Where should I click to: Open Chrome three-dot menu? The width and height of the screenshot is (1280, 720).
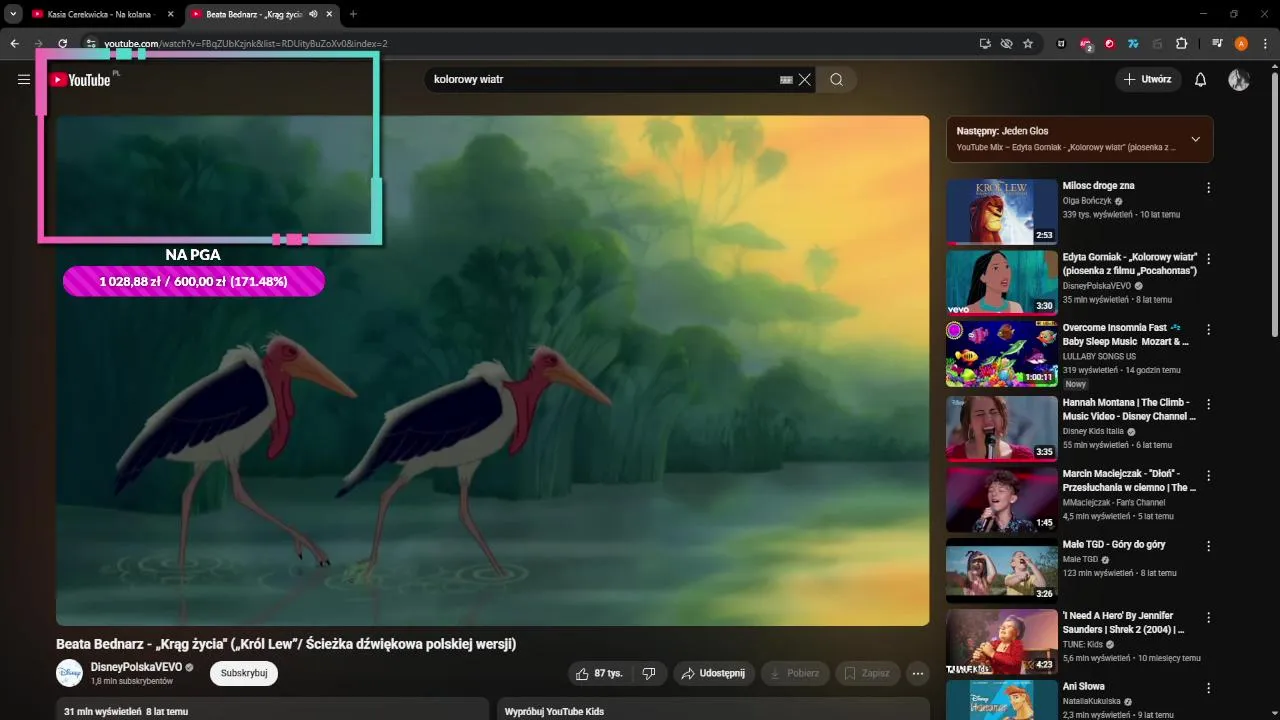[x=1265, y=44]
